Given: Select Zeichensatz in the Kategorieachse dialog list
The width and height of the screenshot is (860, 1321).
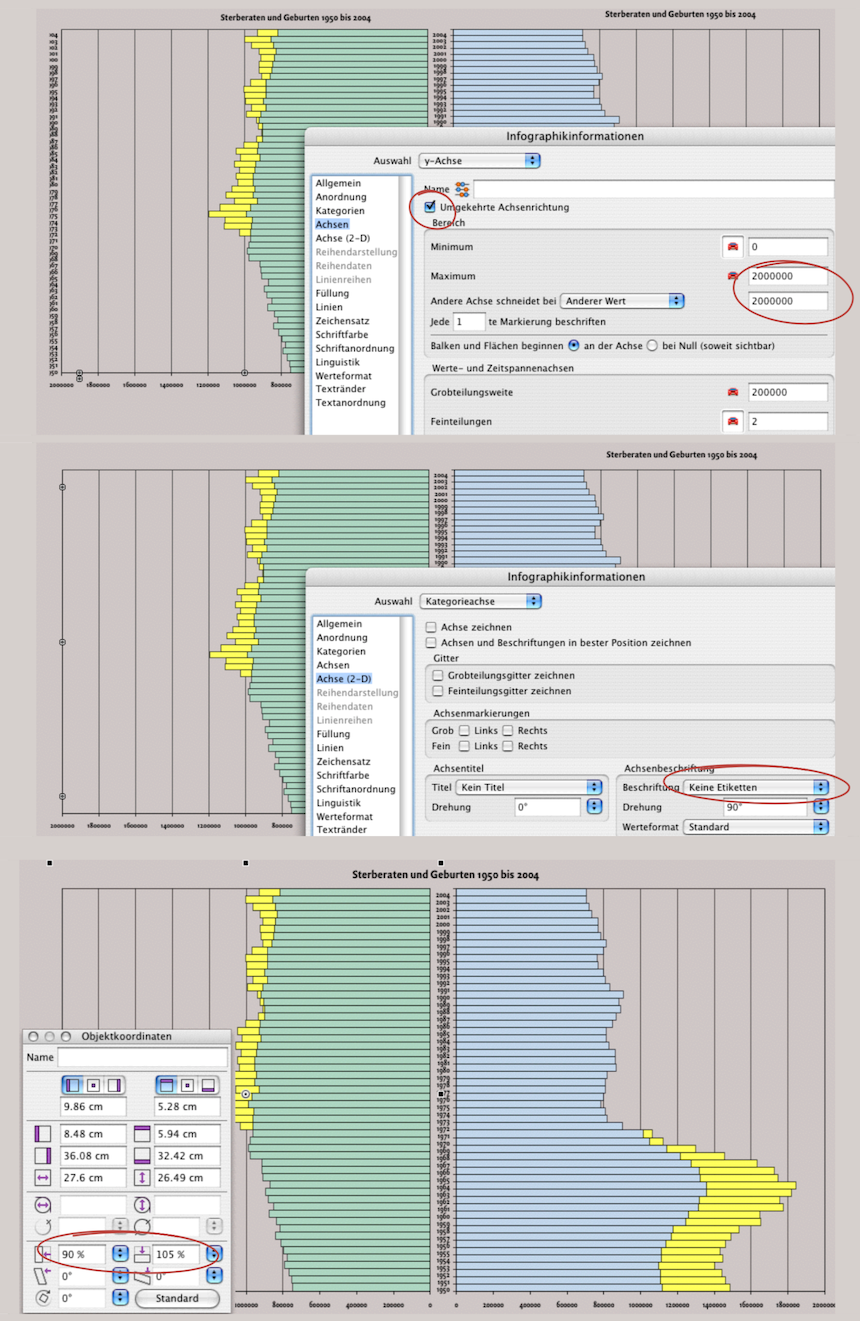Looking at the screenshot, I should (x=342, y=761).
